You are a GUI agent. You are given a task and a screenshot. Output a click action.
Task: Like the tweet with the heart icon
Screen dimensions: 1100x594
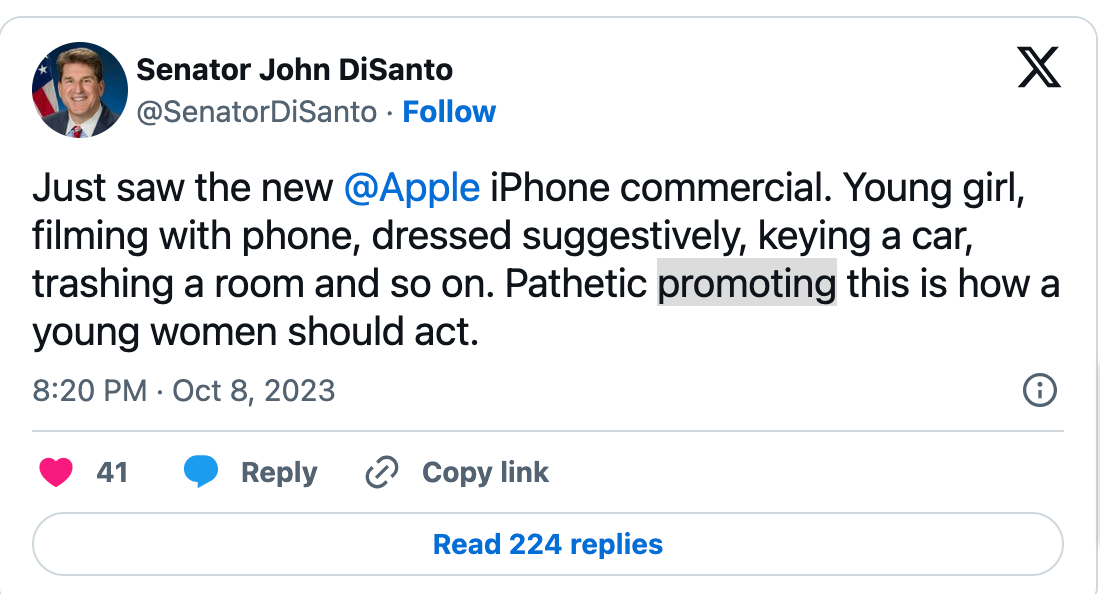pos(56,472)
